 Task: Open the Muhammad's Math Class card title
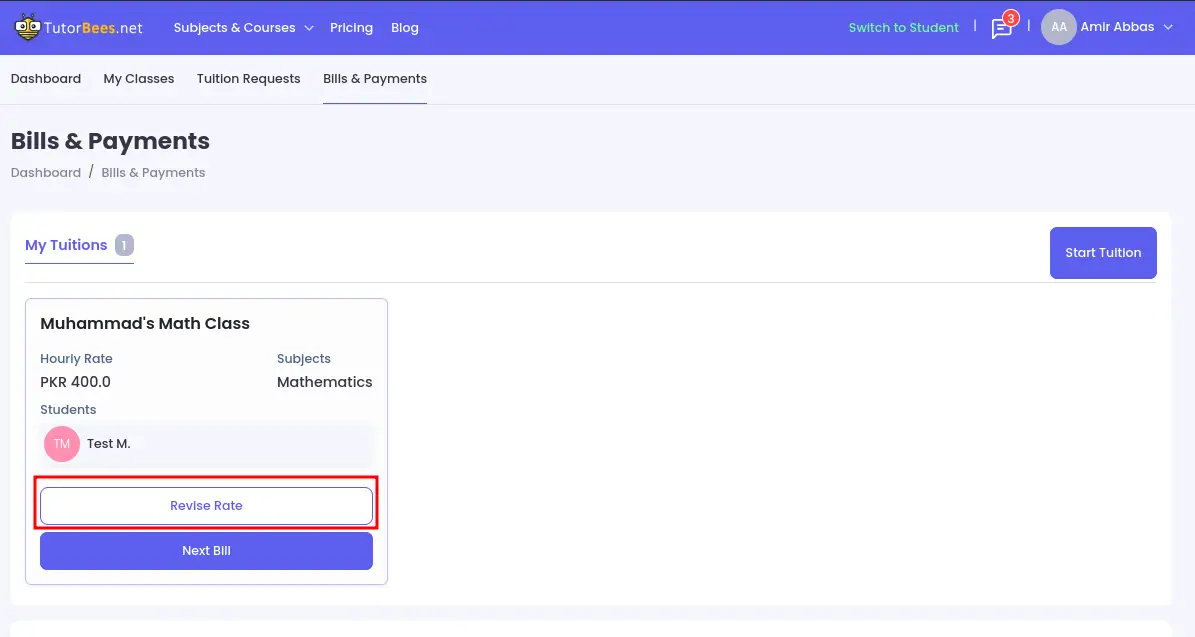coord(145,324)
